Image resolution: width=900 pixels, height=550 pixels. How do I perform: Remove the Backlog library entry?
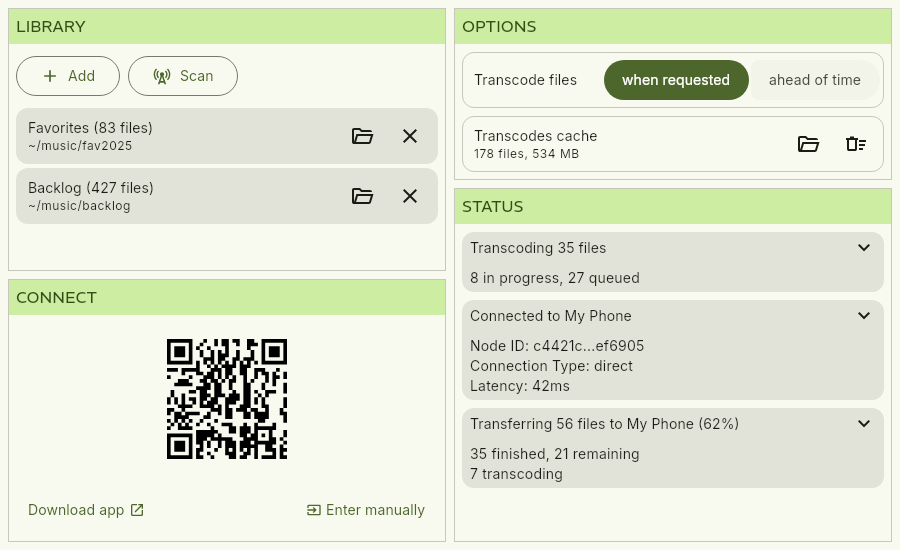click(x=410, y=196)
